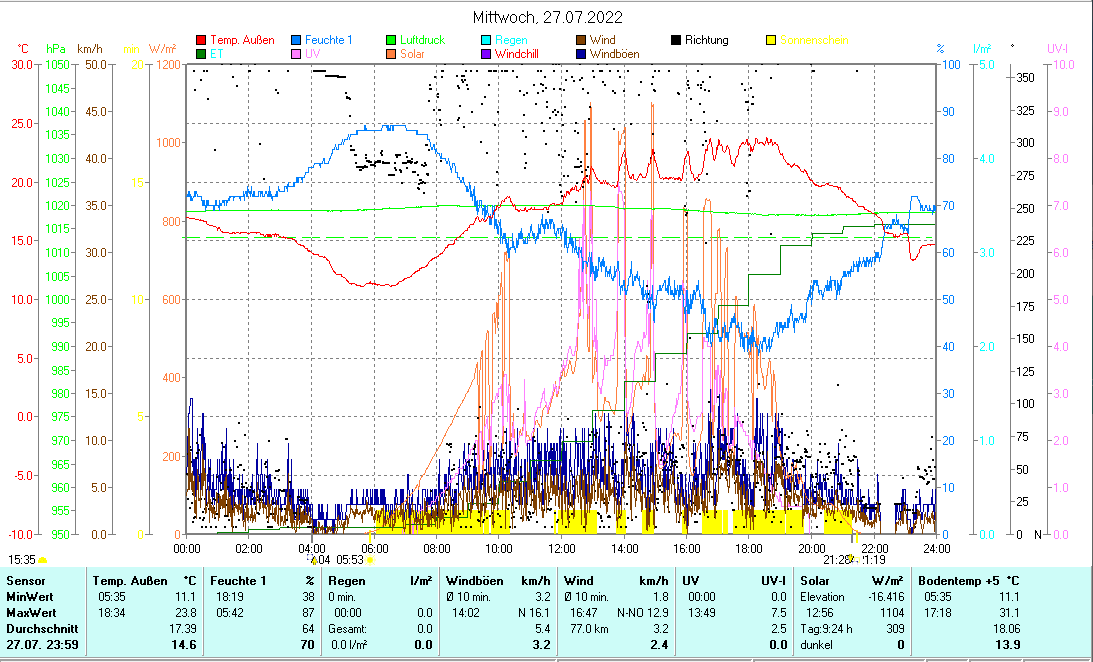This screenshot has height=662, width=1093.
Task: Click the black Richtung legend square
Action: pyautogui.click(x=676, y=41)
